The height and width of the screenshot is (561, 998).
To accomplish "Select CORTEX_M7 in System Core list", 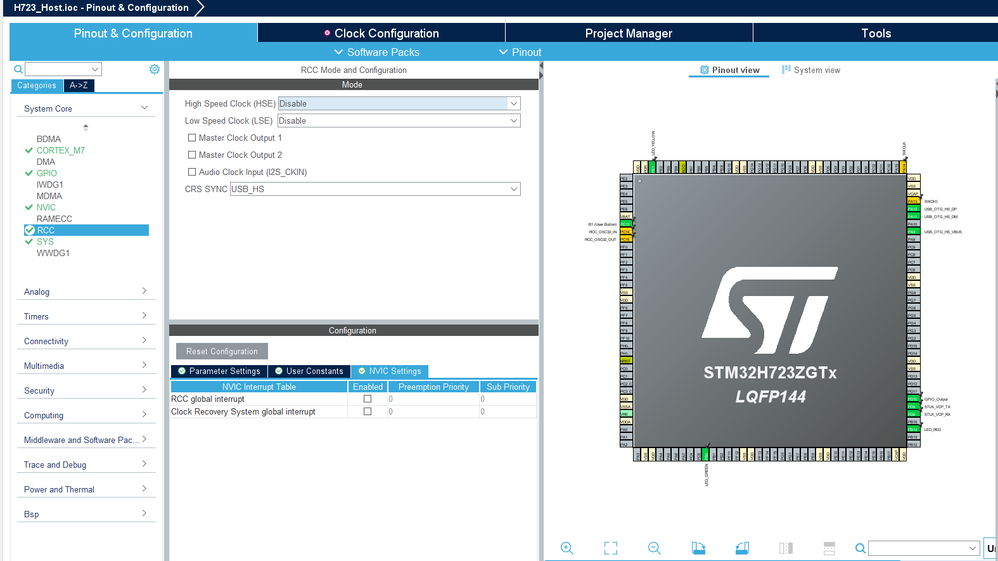I will 60,150.
